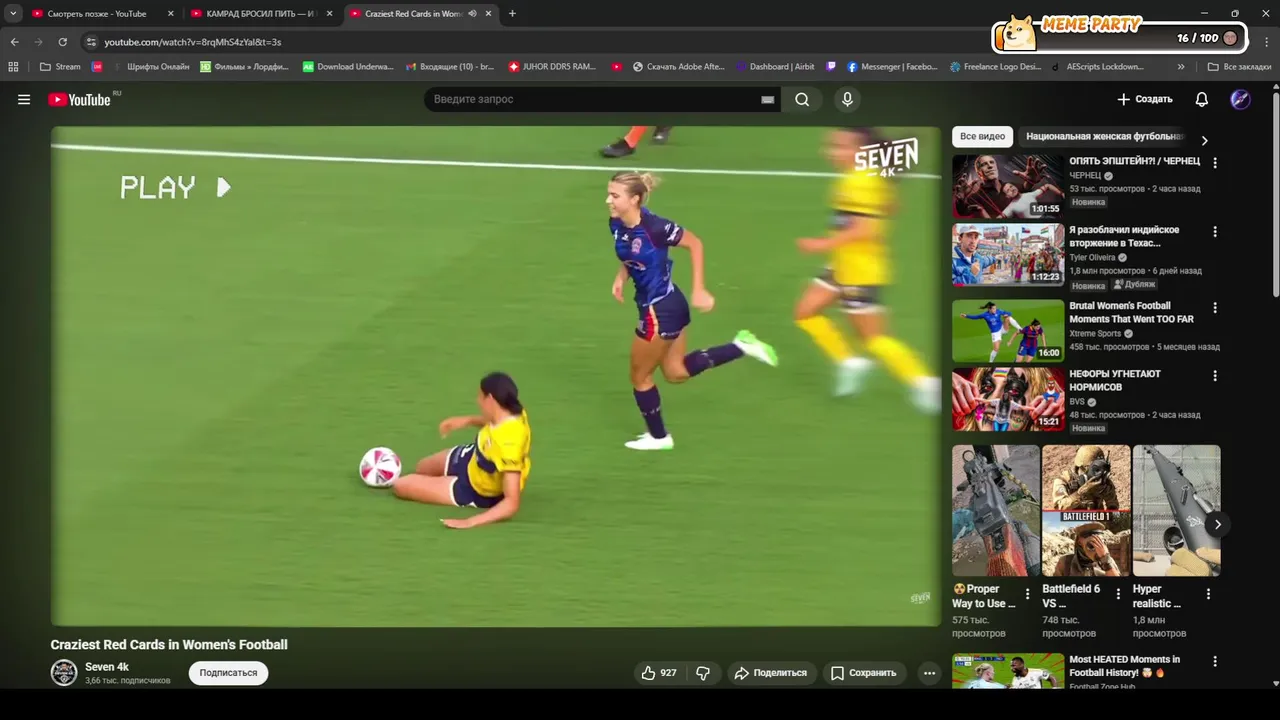This screenshot has width=1280, height=720.
Task: Click the search magnifier button
Action: coord(802,99)
